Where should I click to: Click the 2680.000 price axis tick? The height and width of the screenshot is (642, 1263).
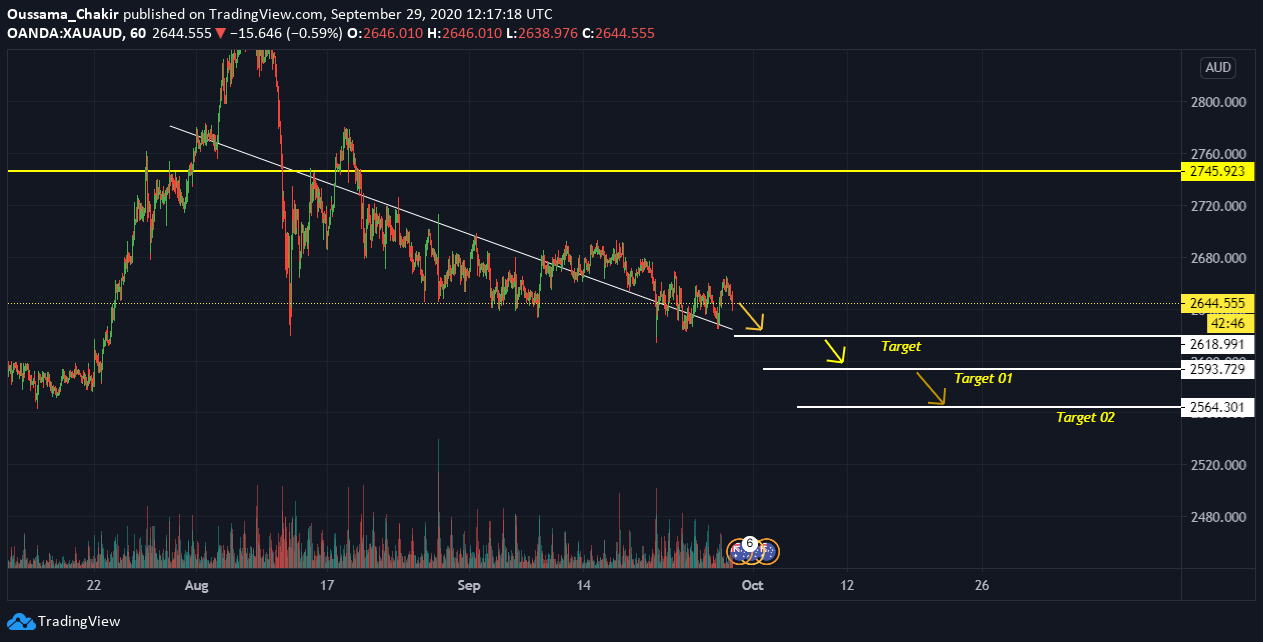[1217, 258]
